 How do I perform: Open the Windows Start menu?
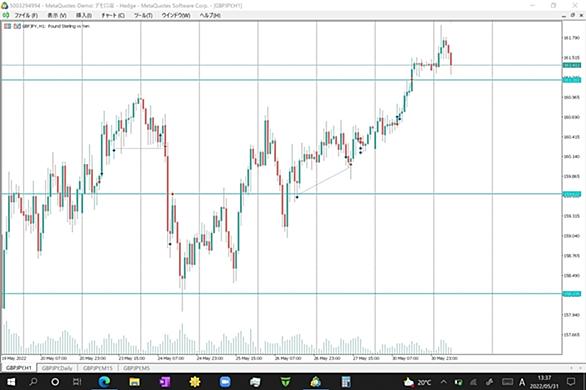point(11,382)
